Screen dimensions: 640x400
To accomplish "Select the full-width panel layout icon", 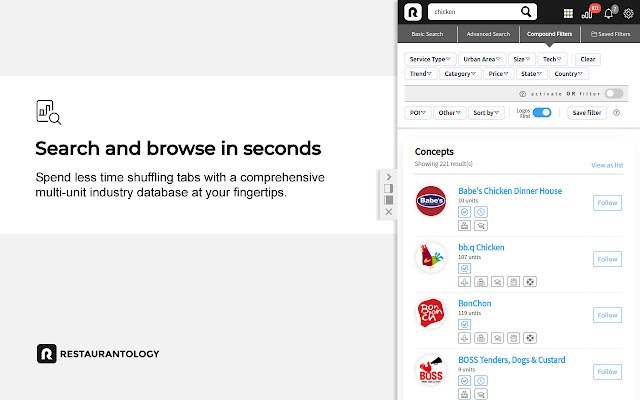I will pyautogui.click(x=389, y=200).
